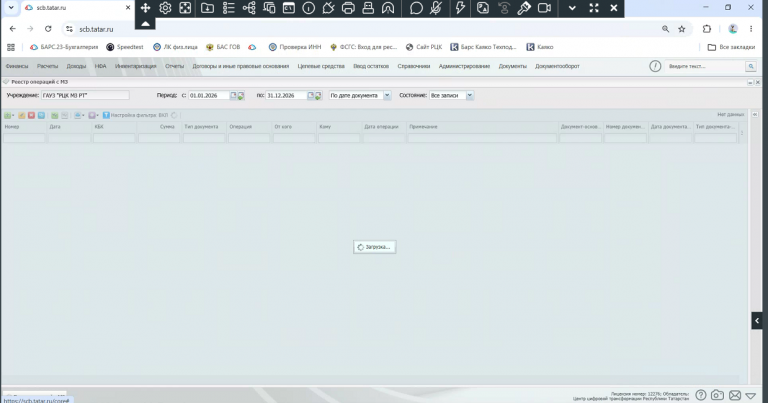
Task: Open the Инвентаризация menu
Action: [x=136, y=66]
